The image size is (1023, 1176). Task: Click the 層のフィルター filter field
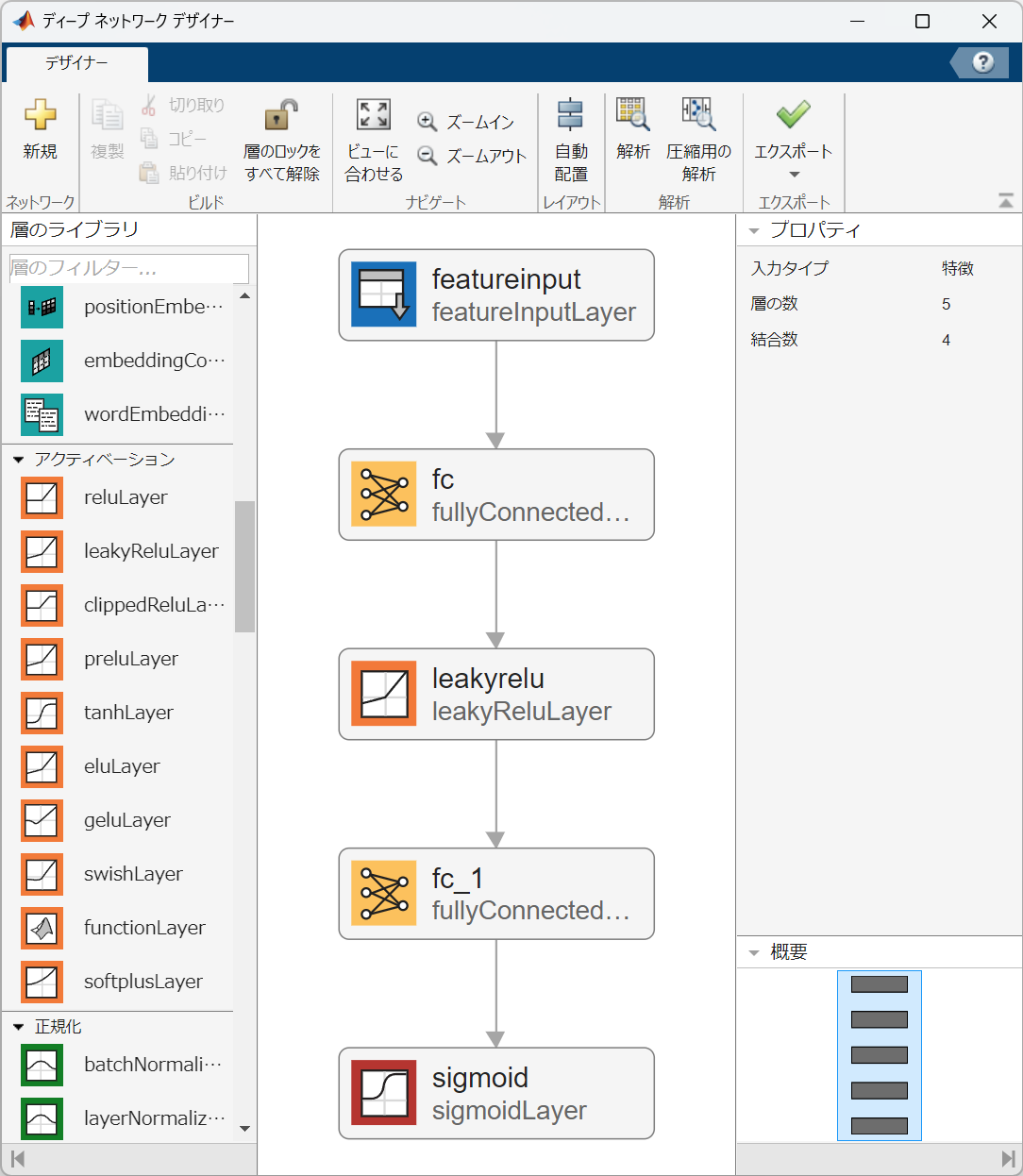(x=129, y=268)
